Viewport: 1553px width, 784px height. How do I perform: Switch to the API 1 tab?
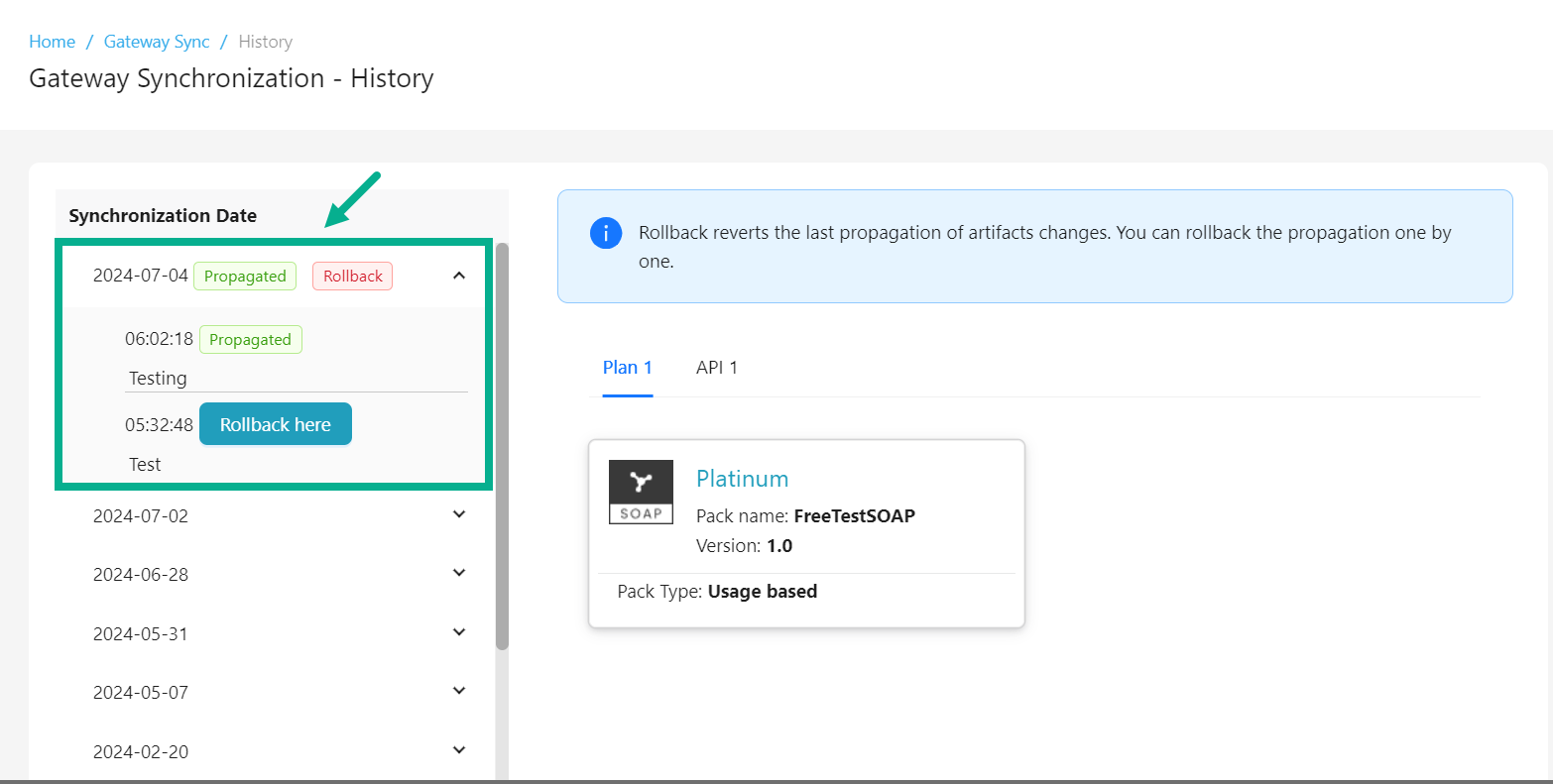tap(716, 368)
